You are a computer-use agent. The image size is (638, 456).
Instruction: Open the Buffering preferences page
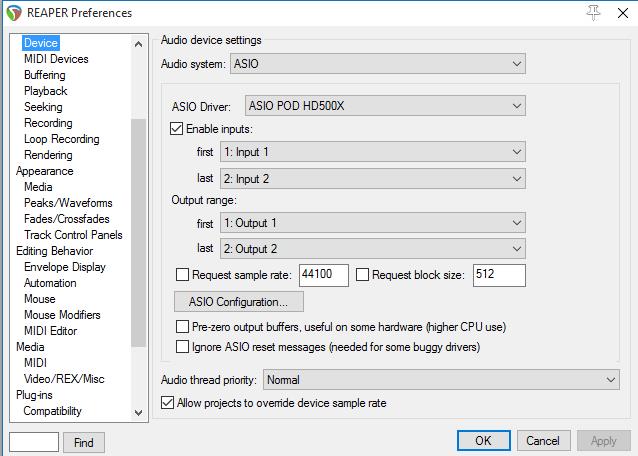(45, 75)
